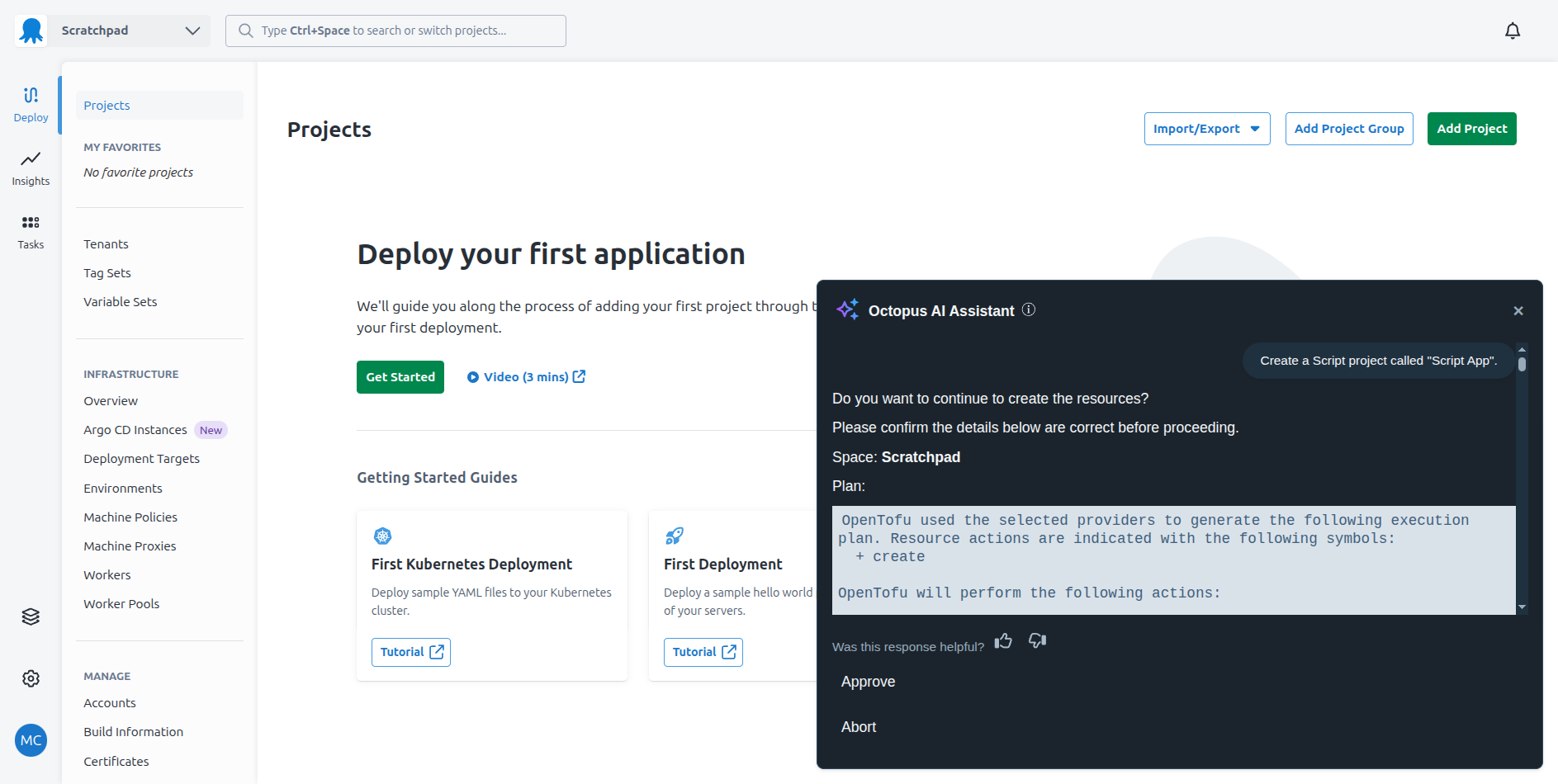The height and width of the screenshot is (784, 1558).
Task: Click the info icon beside Octopus AI Assistant
Action: 1028,309
